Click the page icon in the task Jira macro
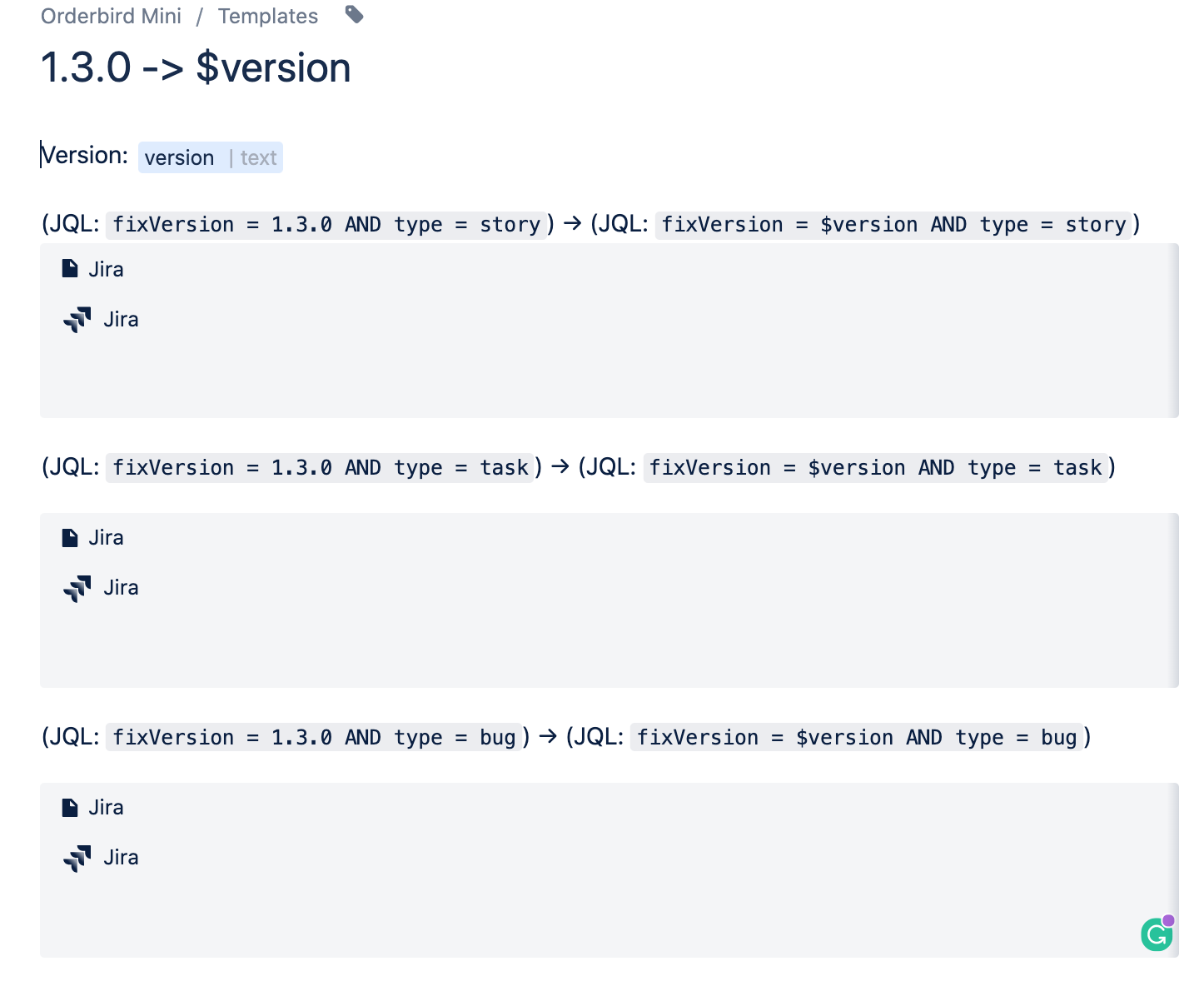Screen dimensions: 1204x981 pos(70,537)
